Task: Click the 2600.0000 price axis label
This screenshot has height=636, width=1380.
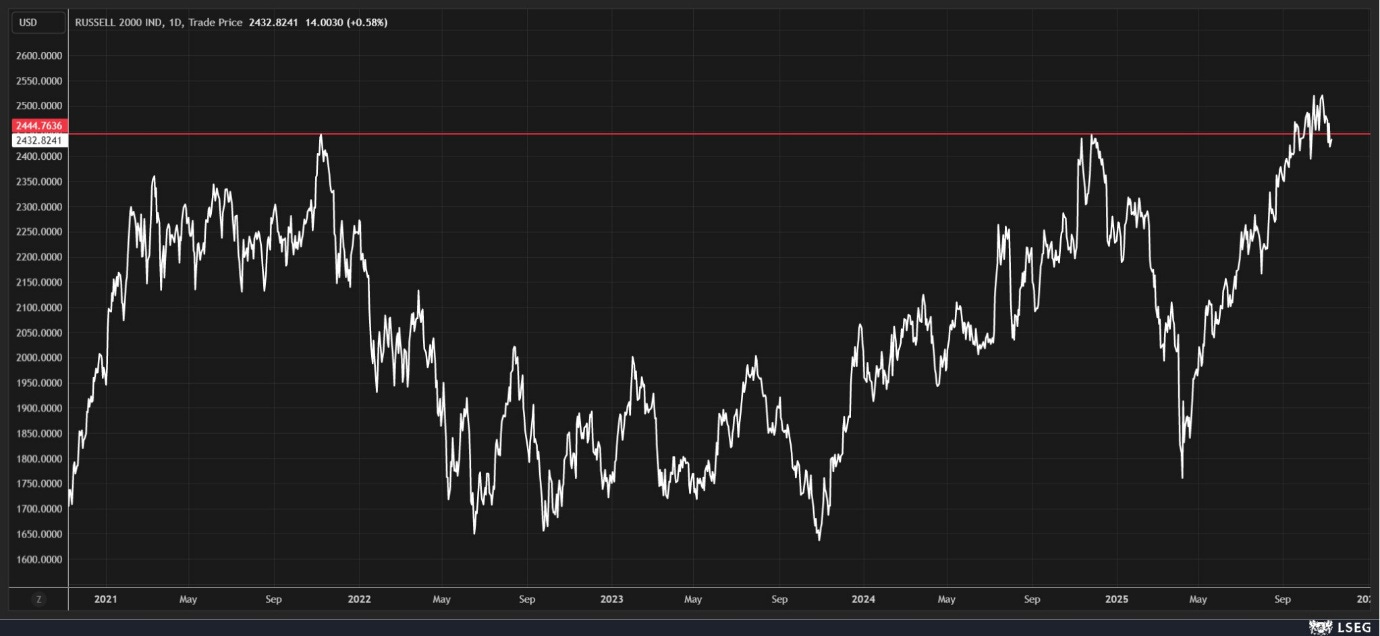Action: (40, 56)
